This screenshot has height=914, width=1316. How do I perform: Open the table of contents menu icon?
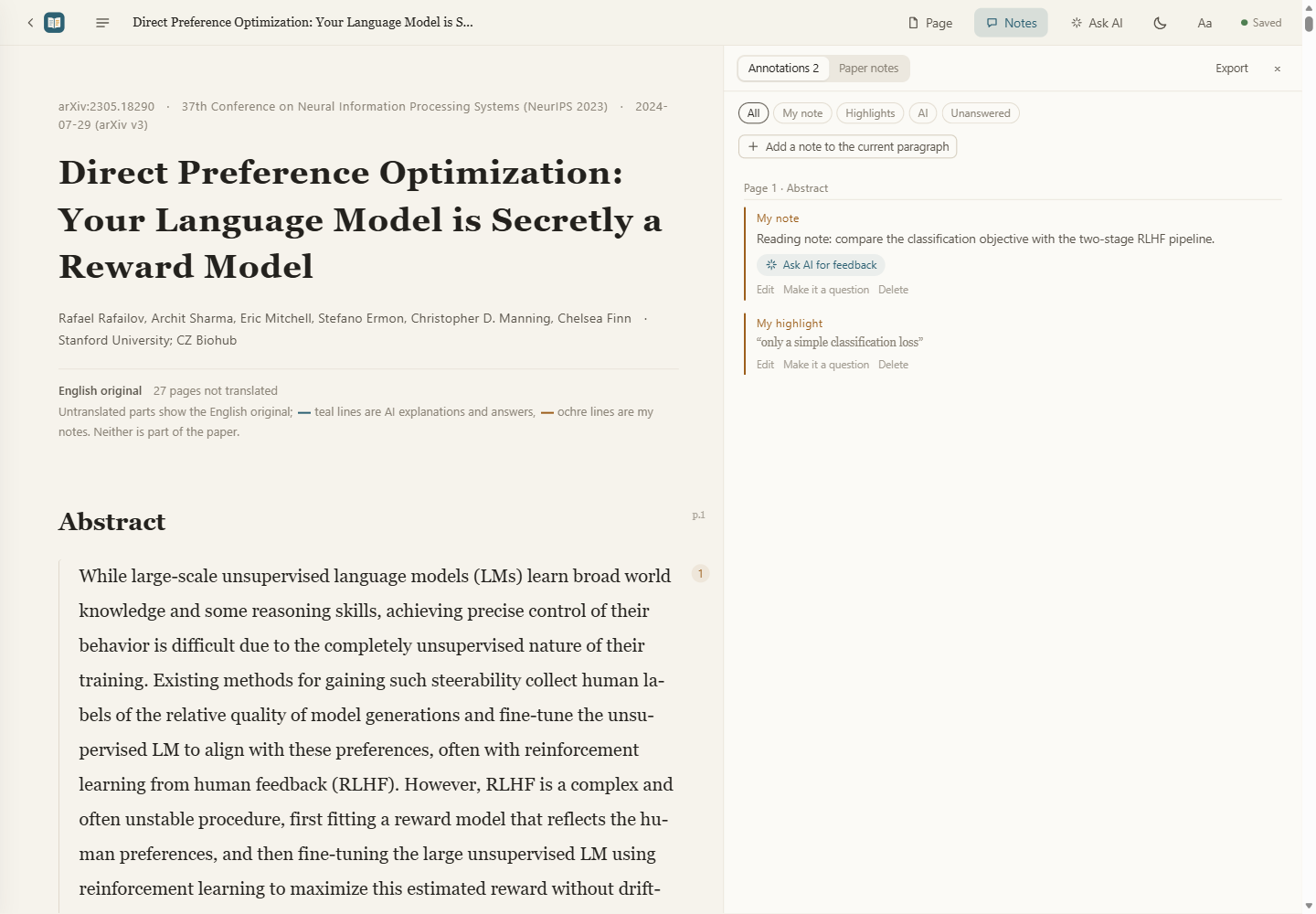coord(102,23)
